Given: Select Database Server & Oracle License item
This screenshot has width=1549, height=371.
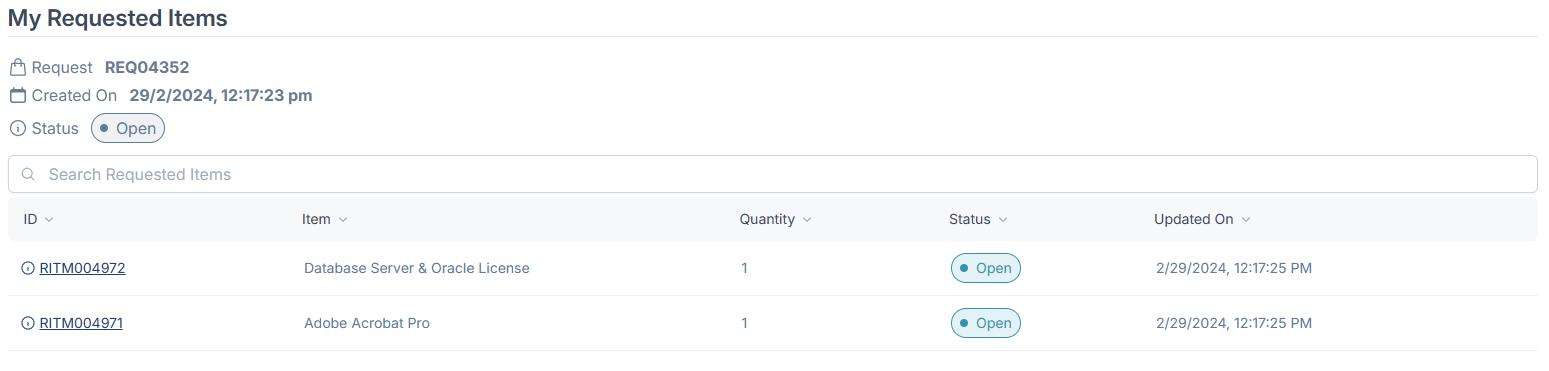Looking at the screenshot, I should pos(417,268).
